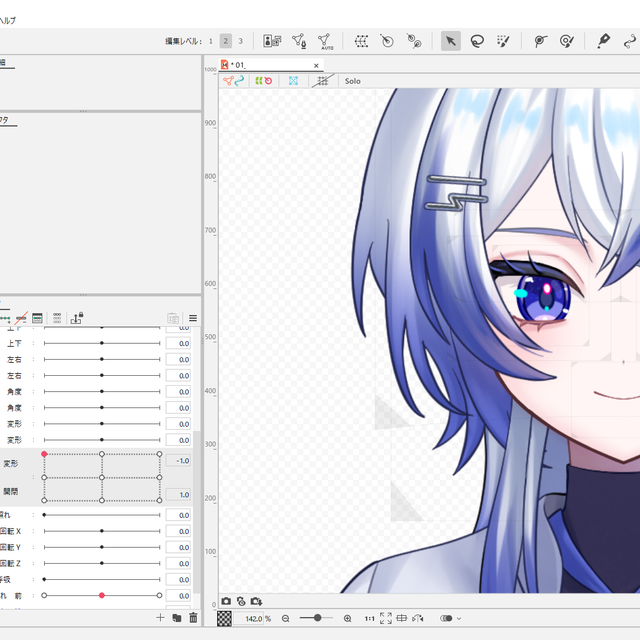640x640 pixels.
Task: Choose the brush selection tool
Action: [x=503, y=41]
